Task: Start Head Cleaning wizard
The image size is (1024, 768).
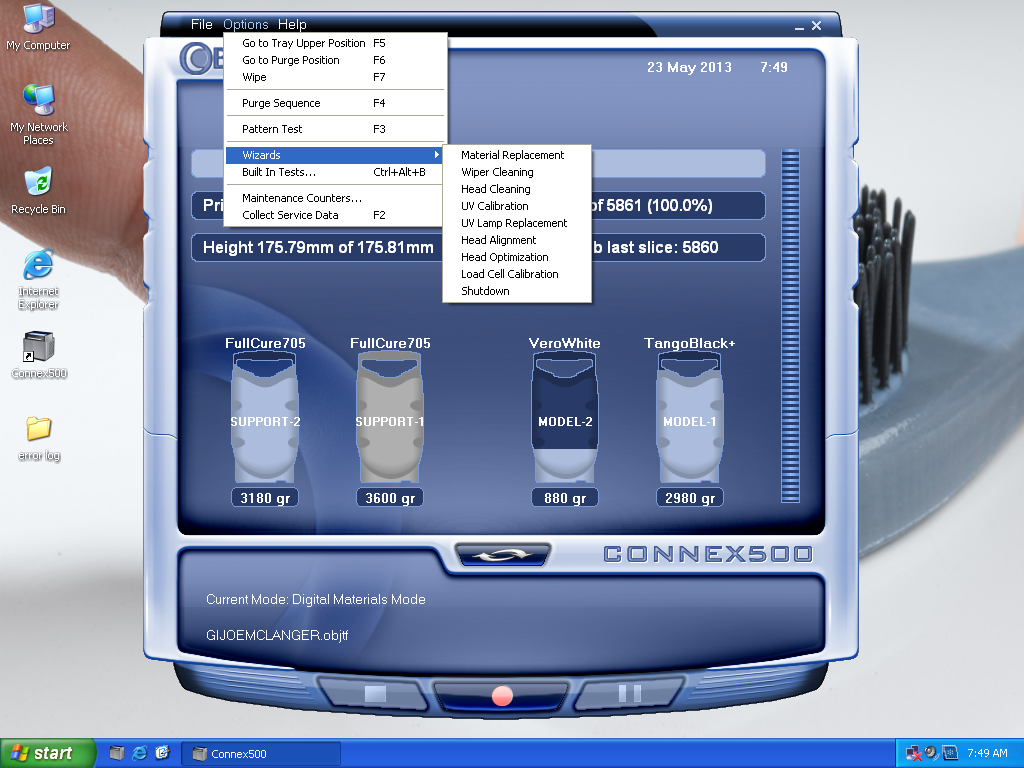Action: point(517,189)
